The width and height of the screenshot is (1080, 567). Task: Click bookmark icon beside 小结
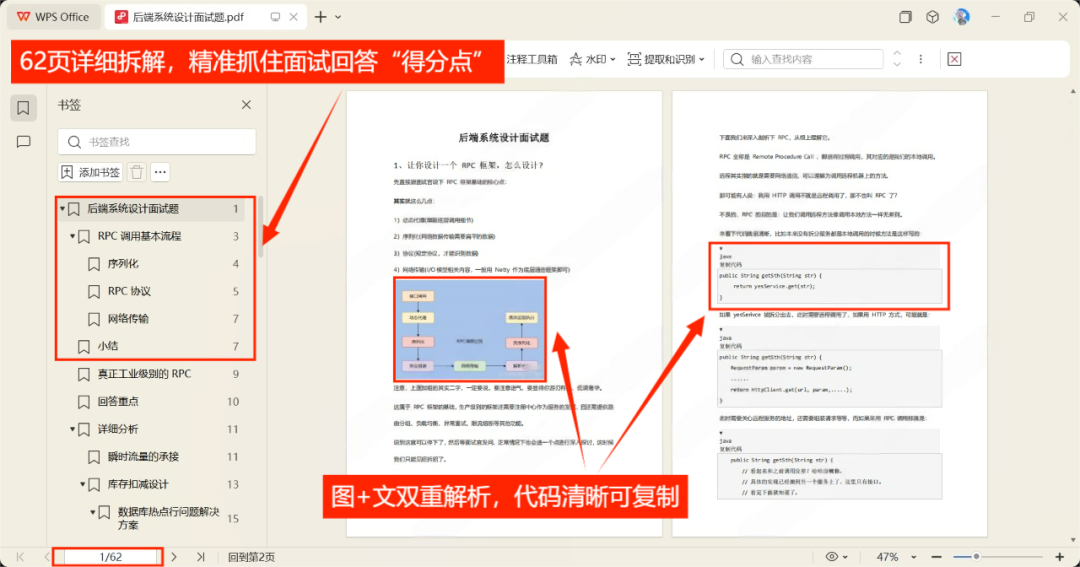pos(83,347)
